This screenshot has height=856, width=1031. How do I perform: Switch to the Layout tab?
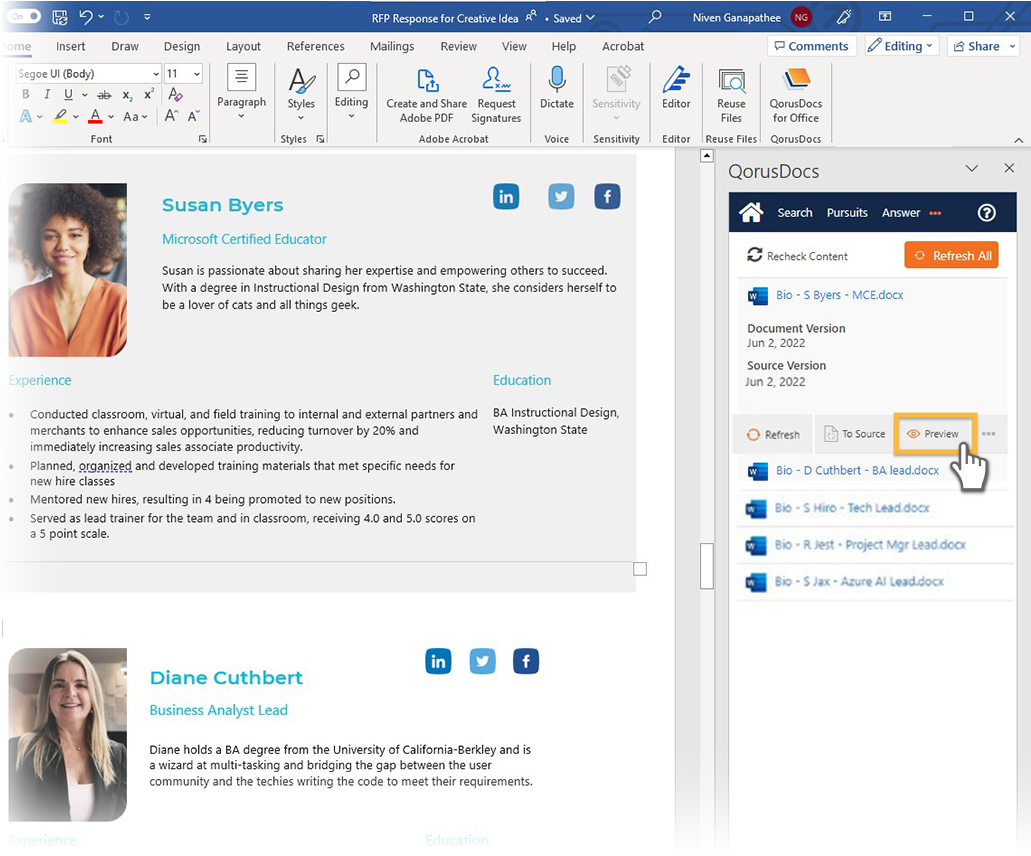click(x=243, y=46)
